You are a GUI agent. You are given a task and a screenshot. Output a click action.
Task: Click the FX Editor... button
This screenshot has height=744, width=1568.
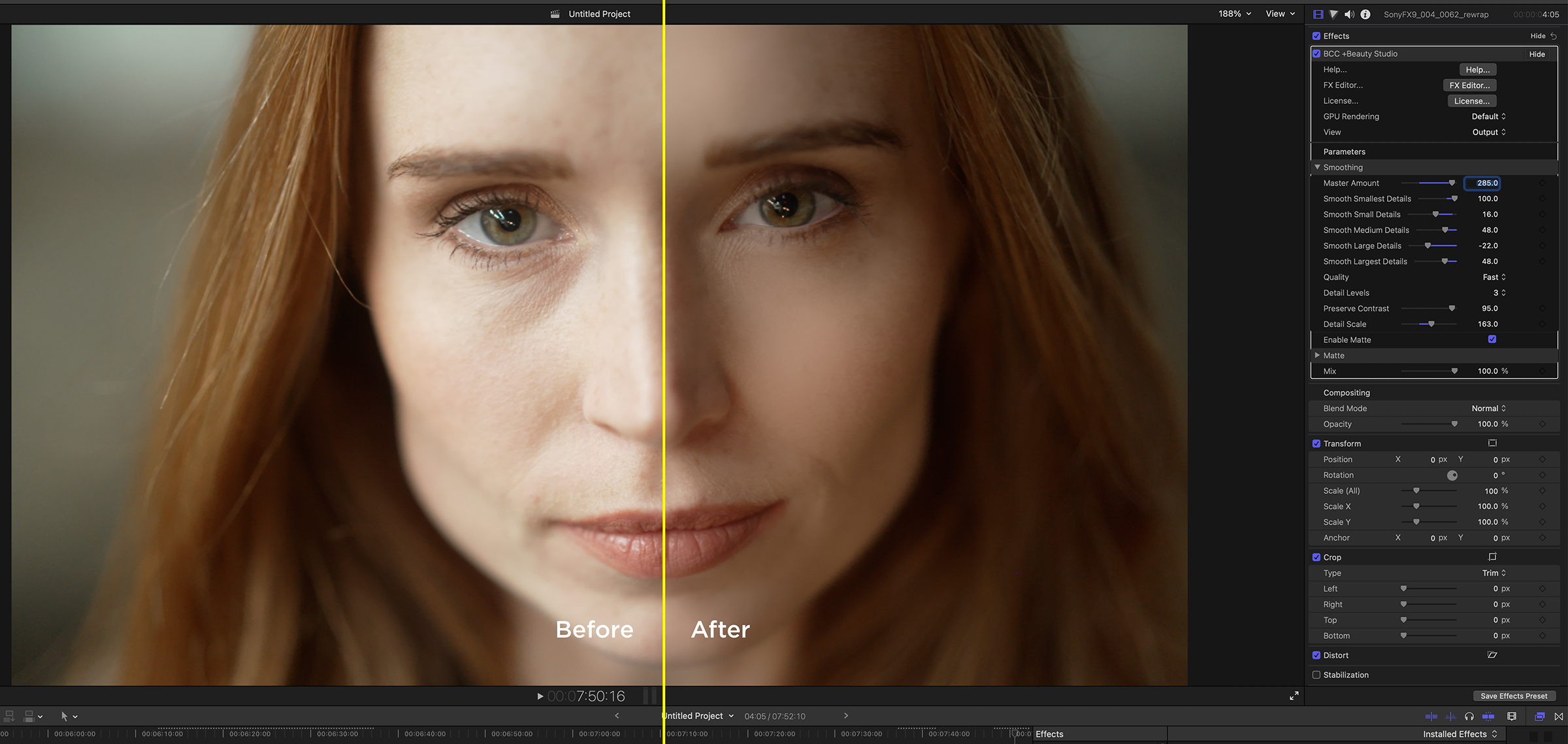click(x=1469, y=86)
